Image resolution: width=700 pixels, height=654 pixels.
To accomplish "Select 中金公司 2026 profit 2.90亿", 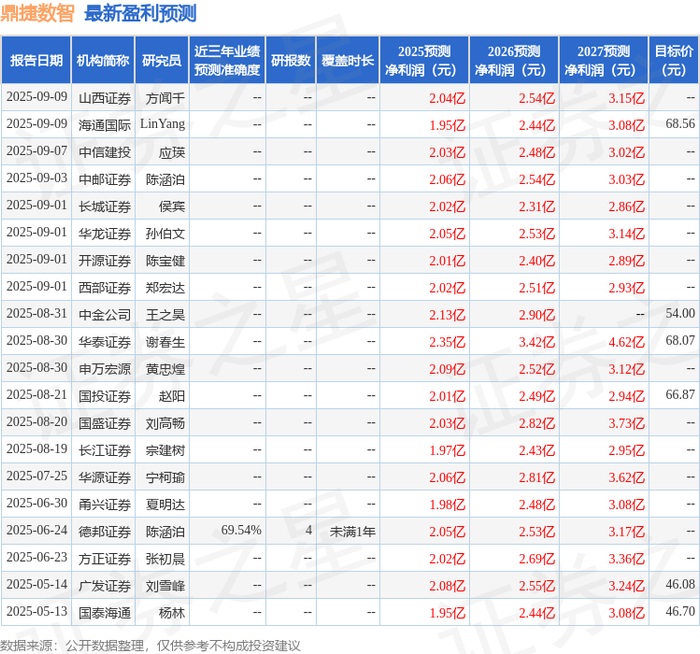I will tap(537, 315).
